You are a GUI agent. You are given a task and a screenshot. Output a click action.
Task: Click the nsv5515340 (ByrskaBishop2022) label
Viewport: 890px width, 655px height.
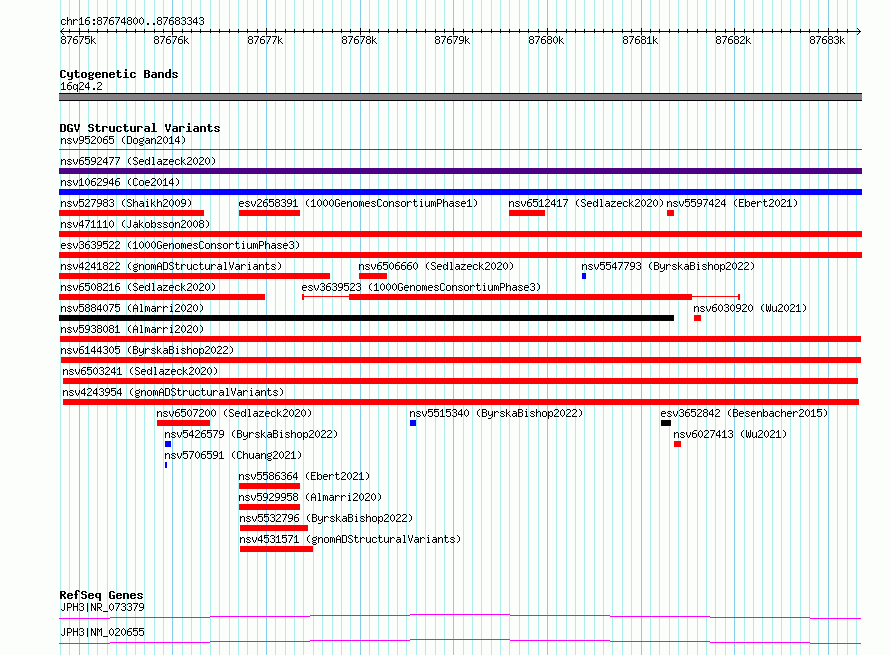tap(496, 413)
